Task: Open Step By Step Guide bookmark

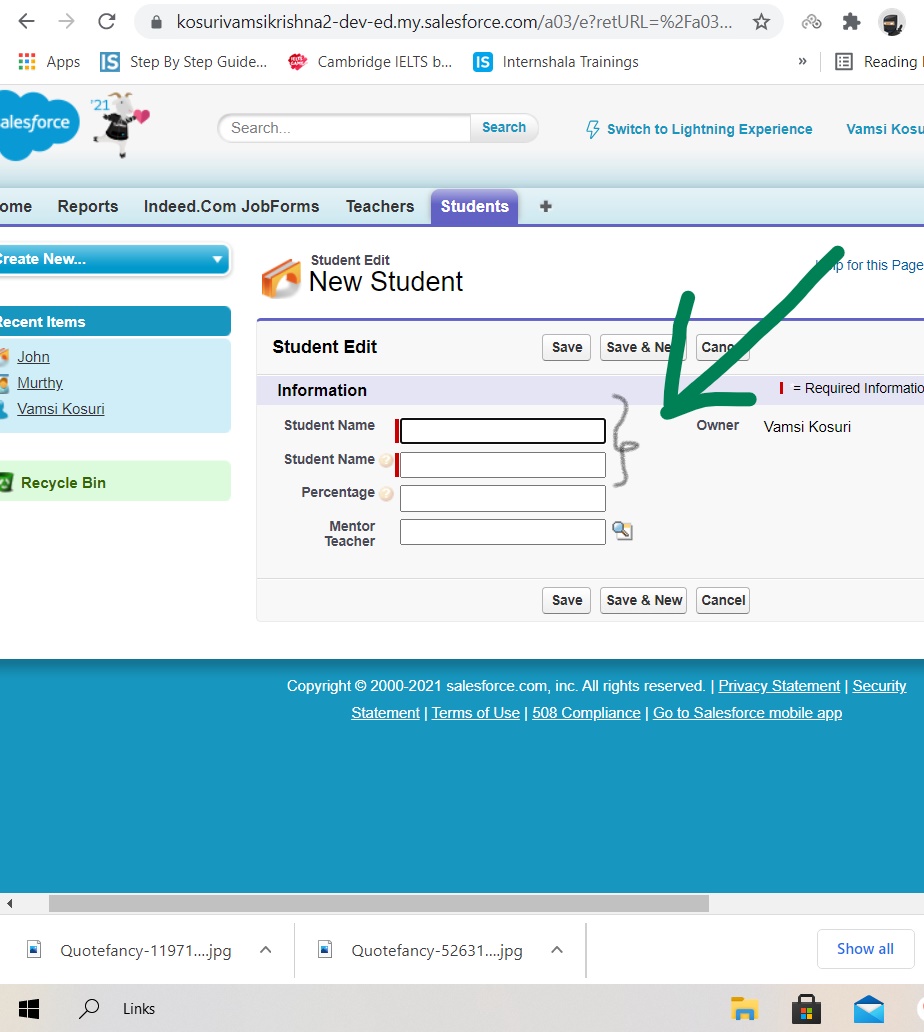Action: click(184, 62)
